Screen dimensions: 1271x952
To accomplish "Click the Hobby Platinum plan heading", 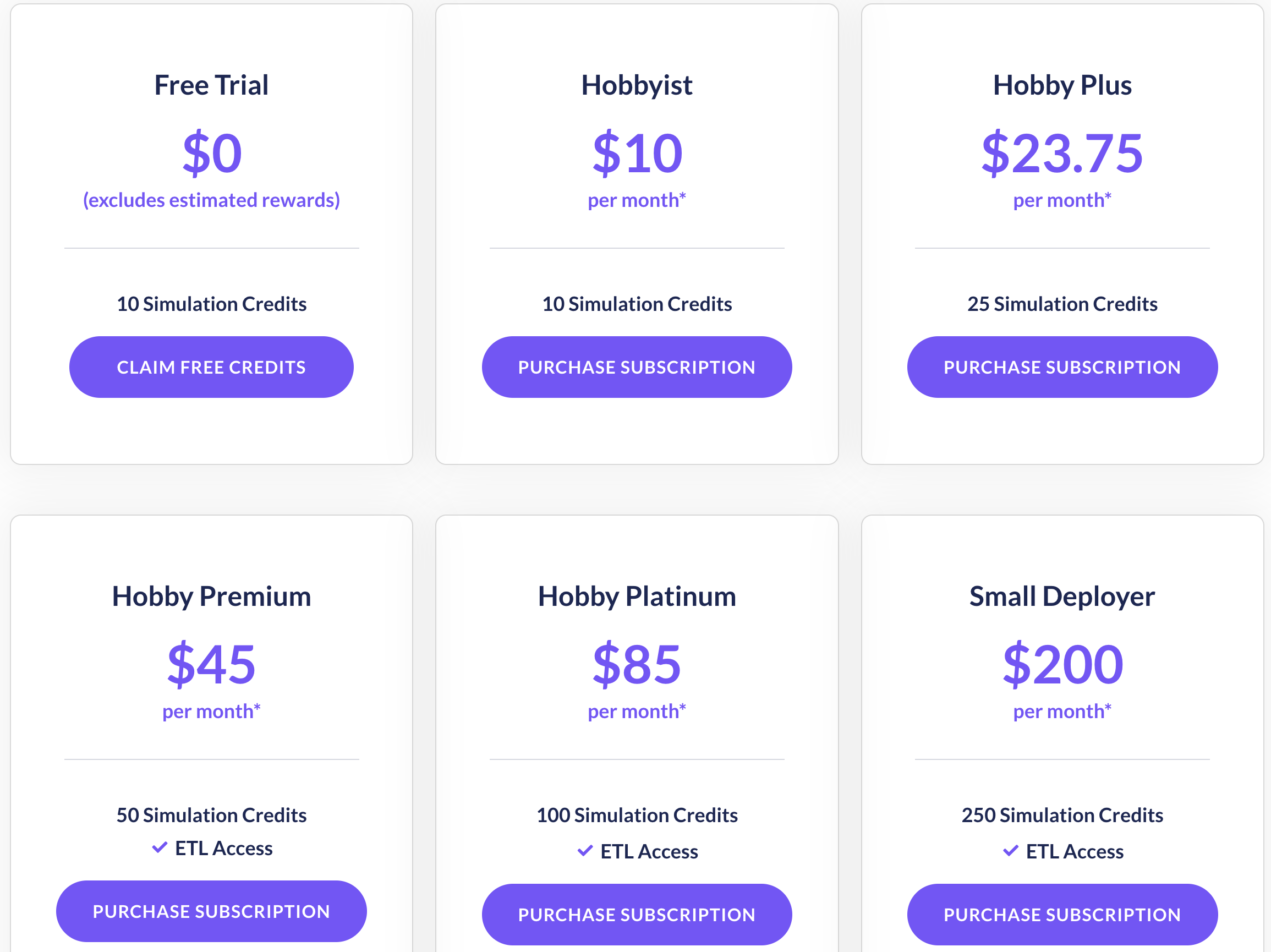I will pos(637,597).
